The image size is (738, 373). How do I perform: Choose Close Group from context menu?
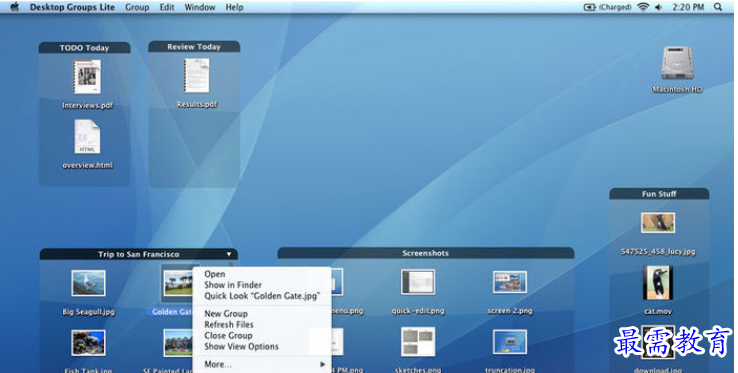pos(263,335)
